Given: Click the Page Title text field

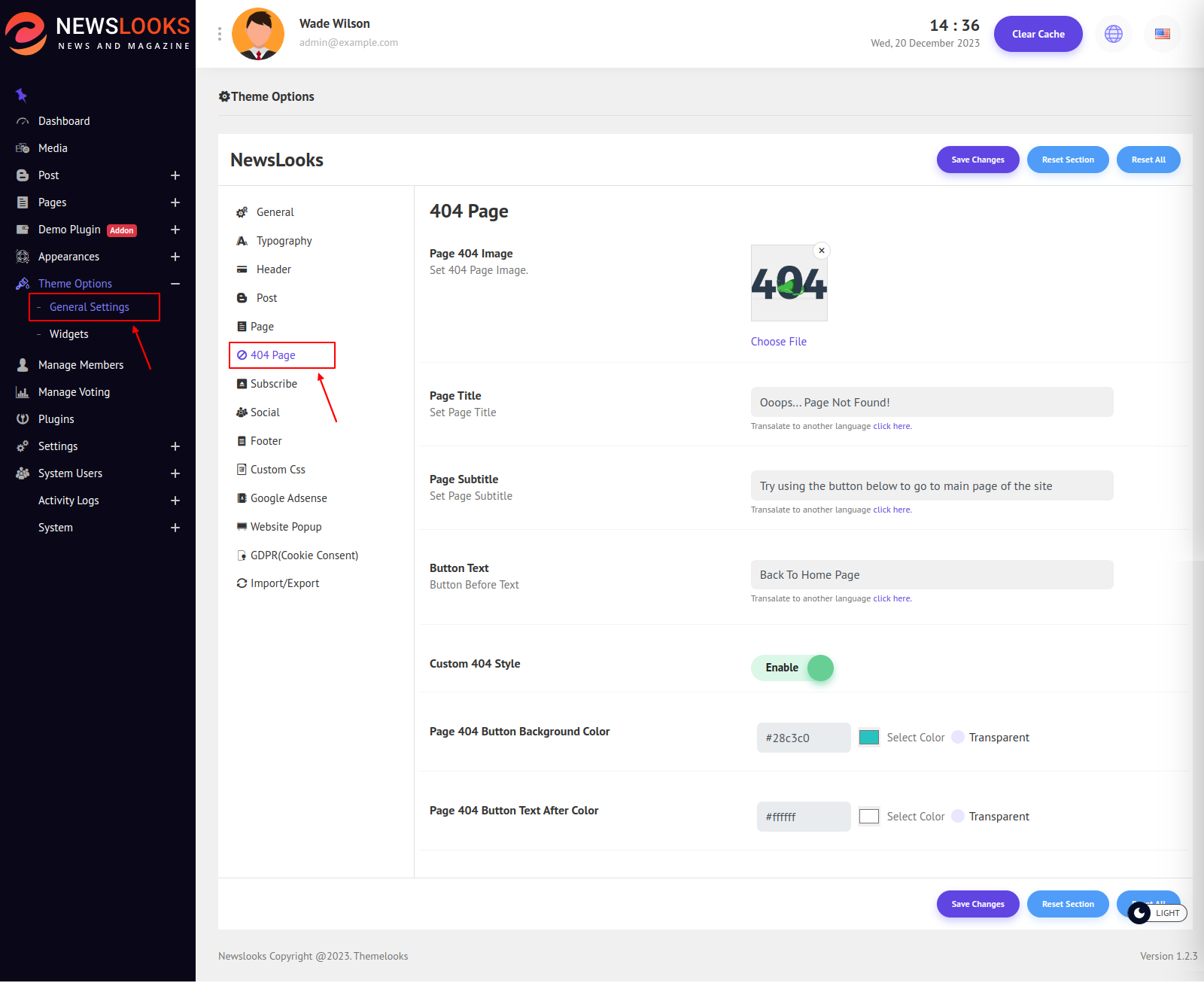Looking at the screenshot, I should (x=932, y=403).
